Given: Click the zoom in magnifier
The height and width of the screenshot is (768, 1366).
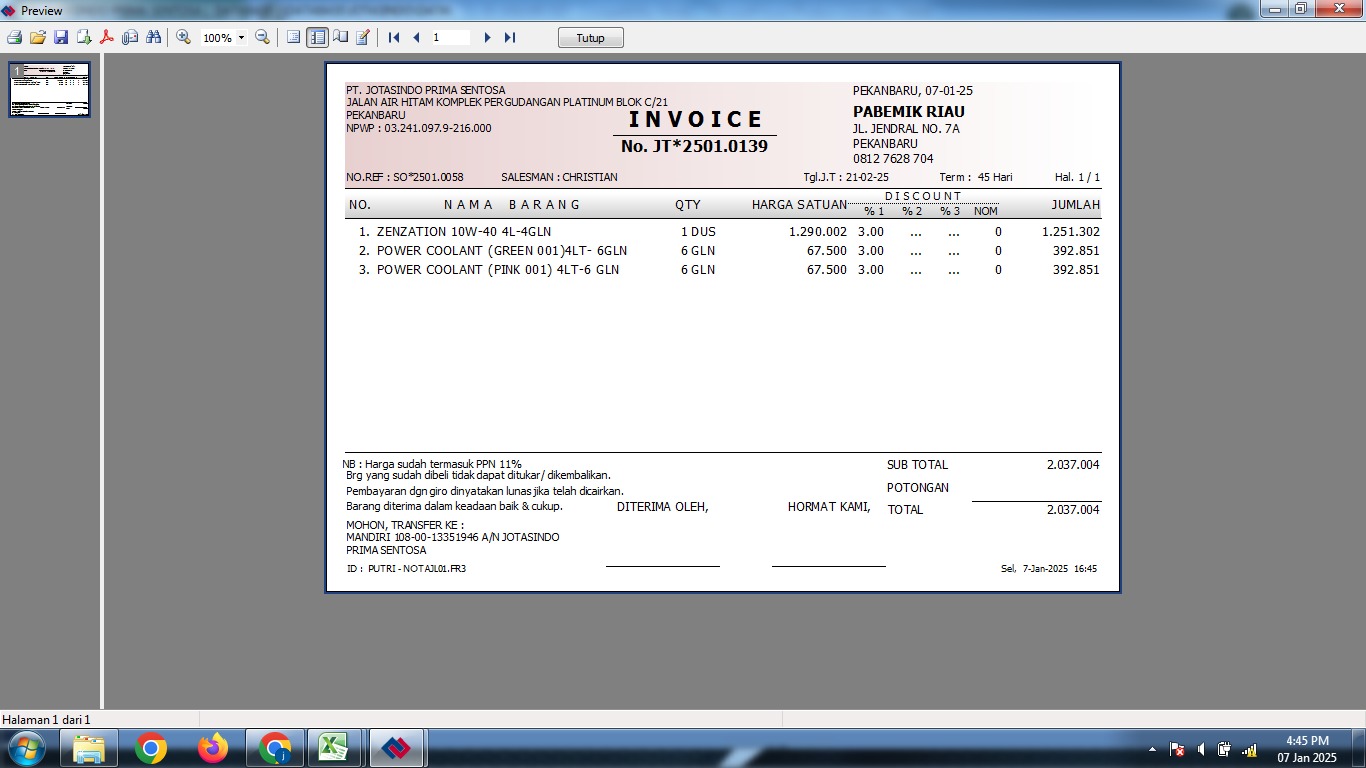Looking at the screenshot, I should click(183, 37).
